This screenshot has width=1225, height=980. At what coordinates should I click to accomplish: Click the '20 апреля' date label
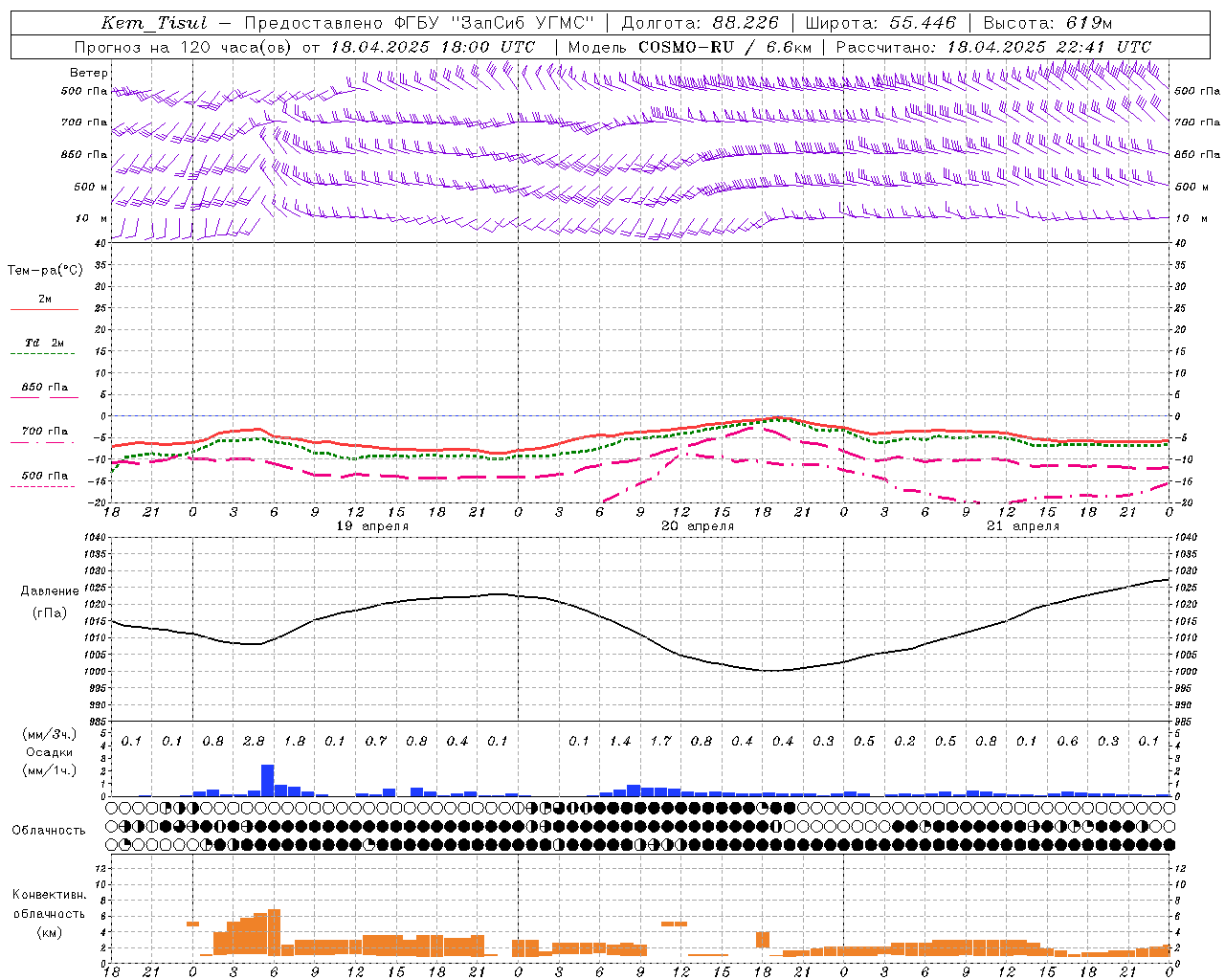pos(698,526)
